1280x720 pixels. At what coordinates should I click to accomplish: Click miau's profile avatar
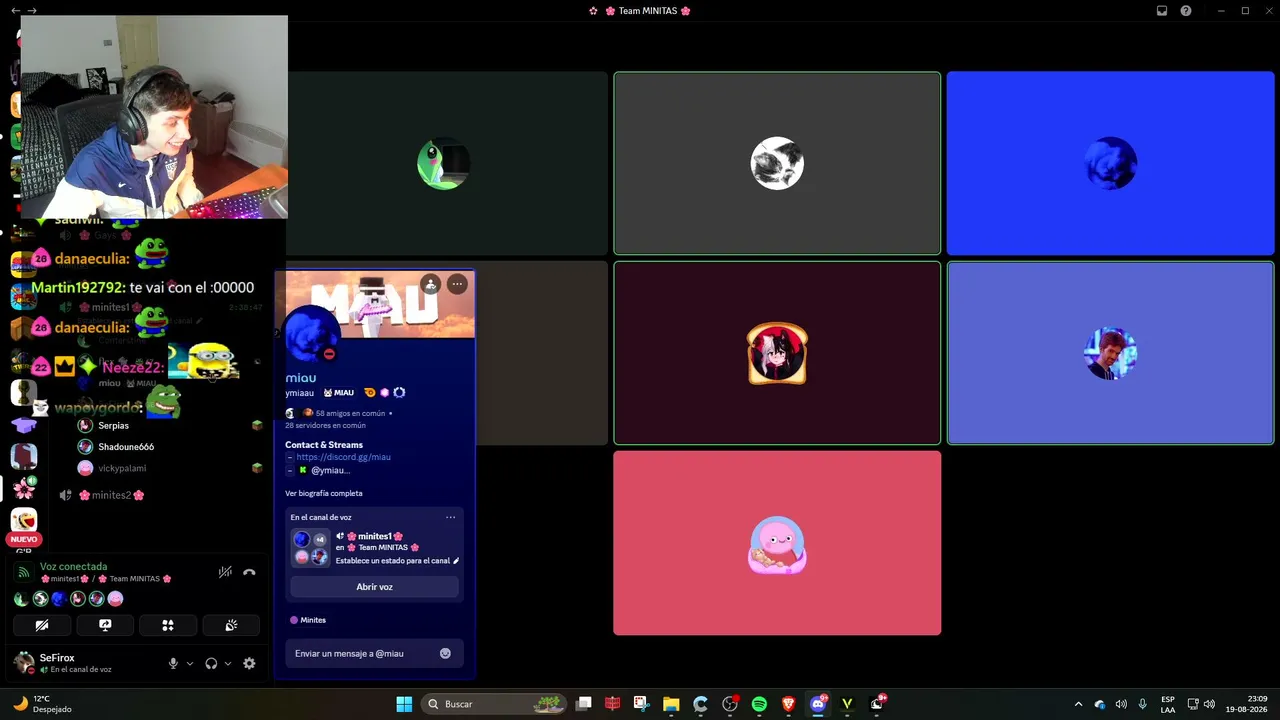click(313, 335)
